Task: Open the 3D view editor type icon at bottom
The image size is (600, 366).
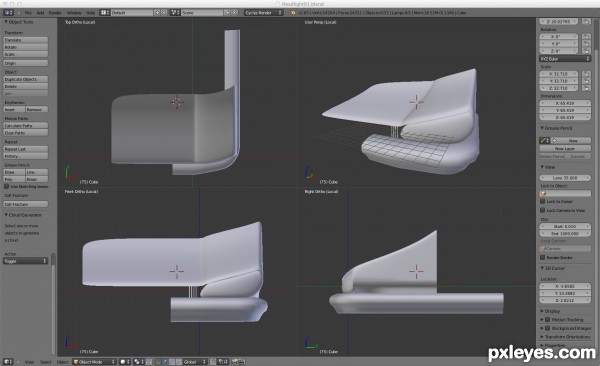Action: coord(8,361)
